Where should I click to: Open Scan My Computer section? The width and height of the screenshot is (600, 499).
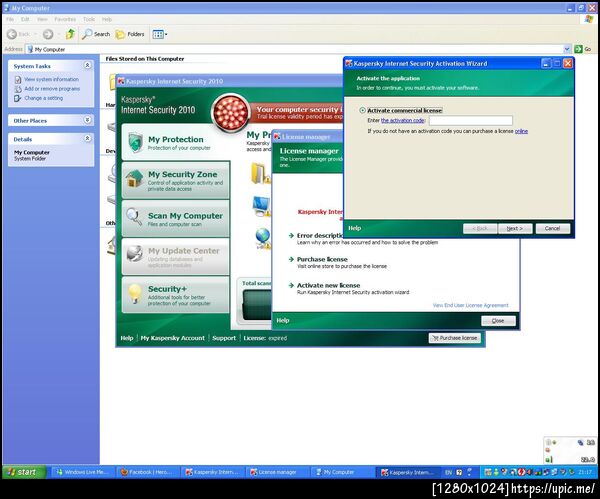pyautogui.click(x=176, y=219)
